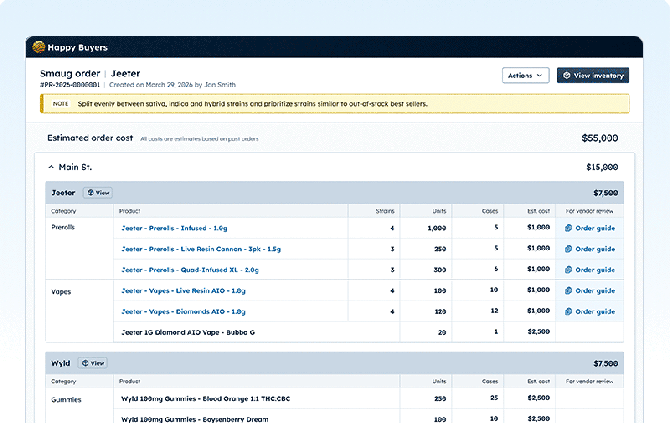Click the Wyld section $7,500 total
The height and width of the screenshot is (423, 670).
click(x=605, y=364)
